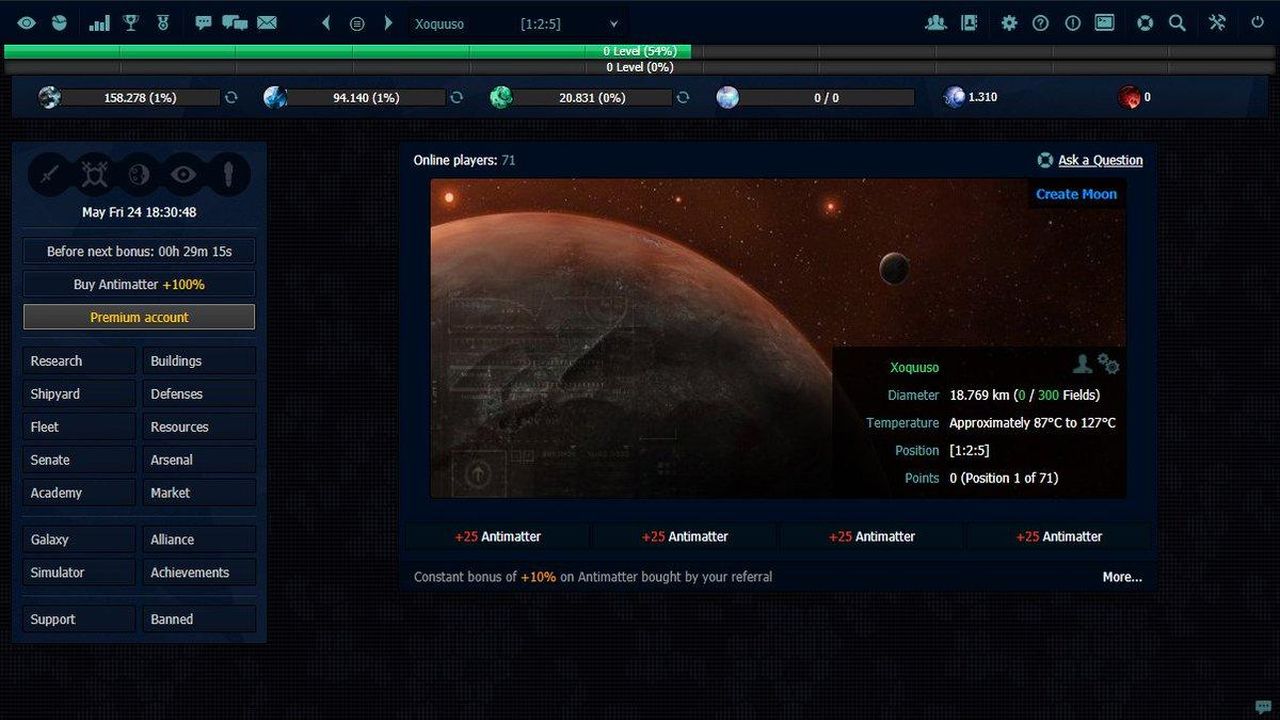Click Before next bonus timer button
Viewport: 1280px width, 720px height.
(x=139, y=251)
